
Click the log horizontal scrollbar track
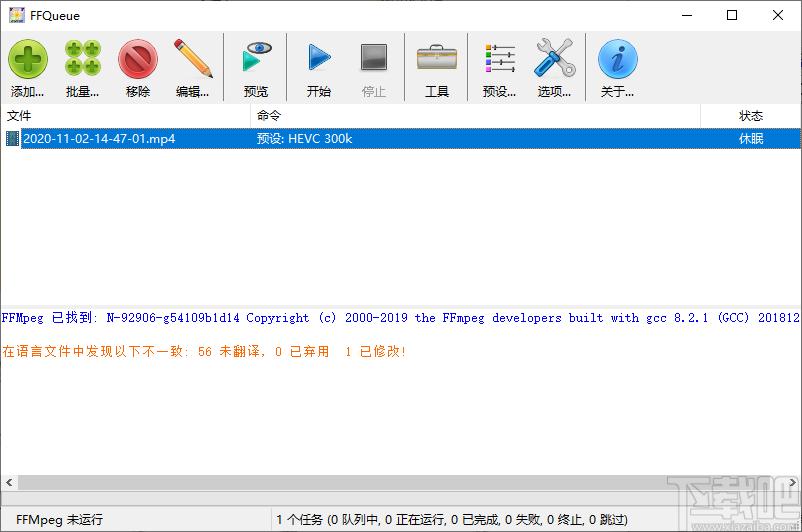click(400, 482)
